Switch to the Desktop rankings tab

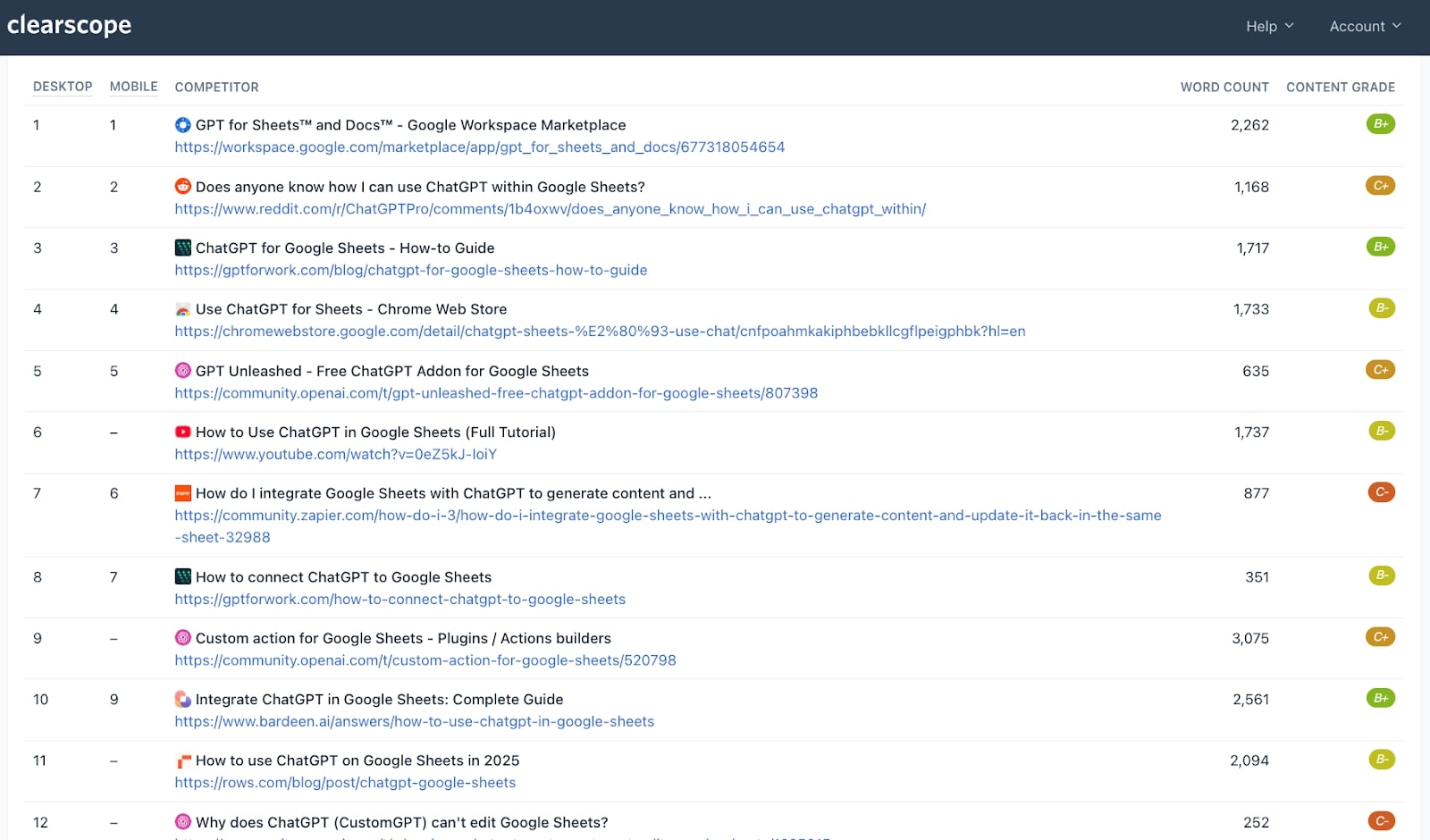[x=63, y=87]
